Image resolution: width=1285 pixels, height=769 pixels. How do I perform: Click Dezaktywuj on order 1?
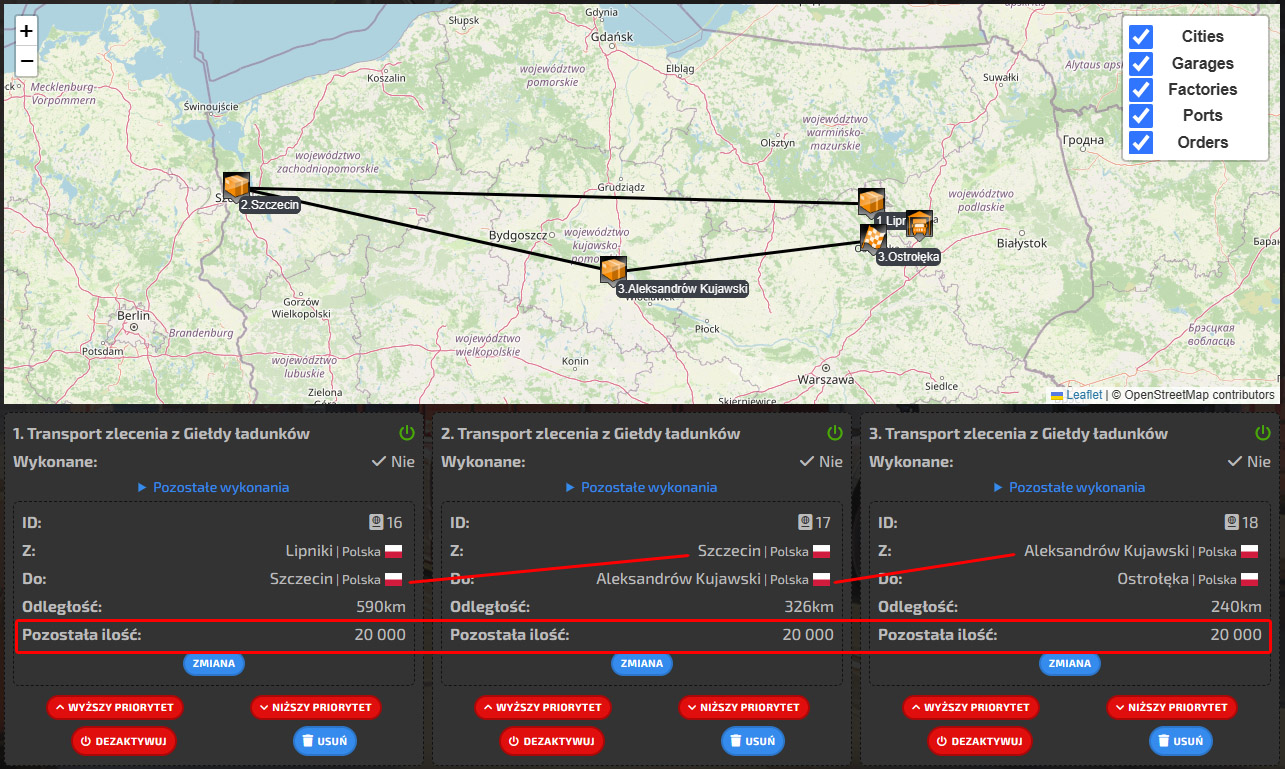click(124, 741)
